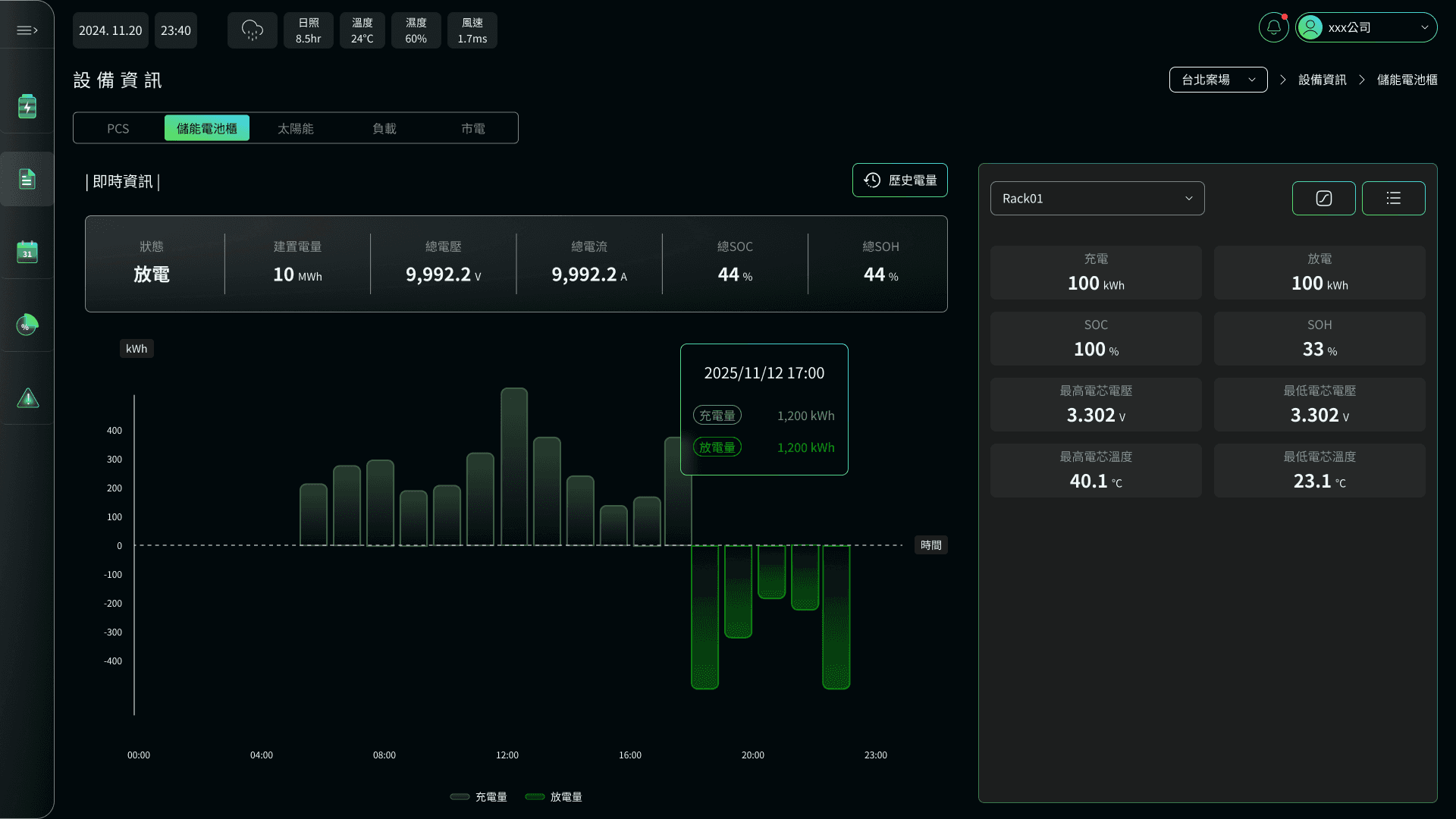Open the battery status page from sidebar

pyautogui.click(x=27, y=106)
